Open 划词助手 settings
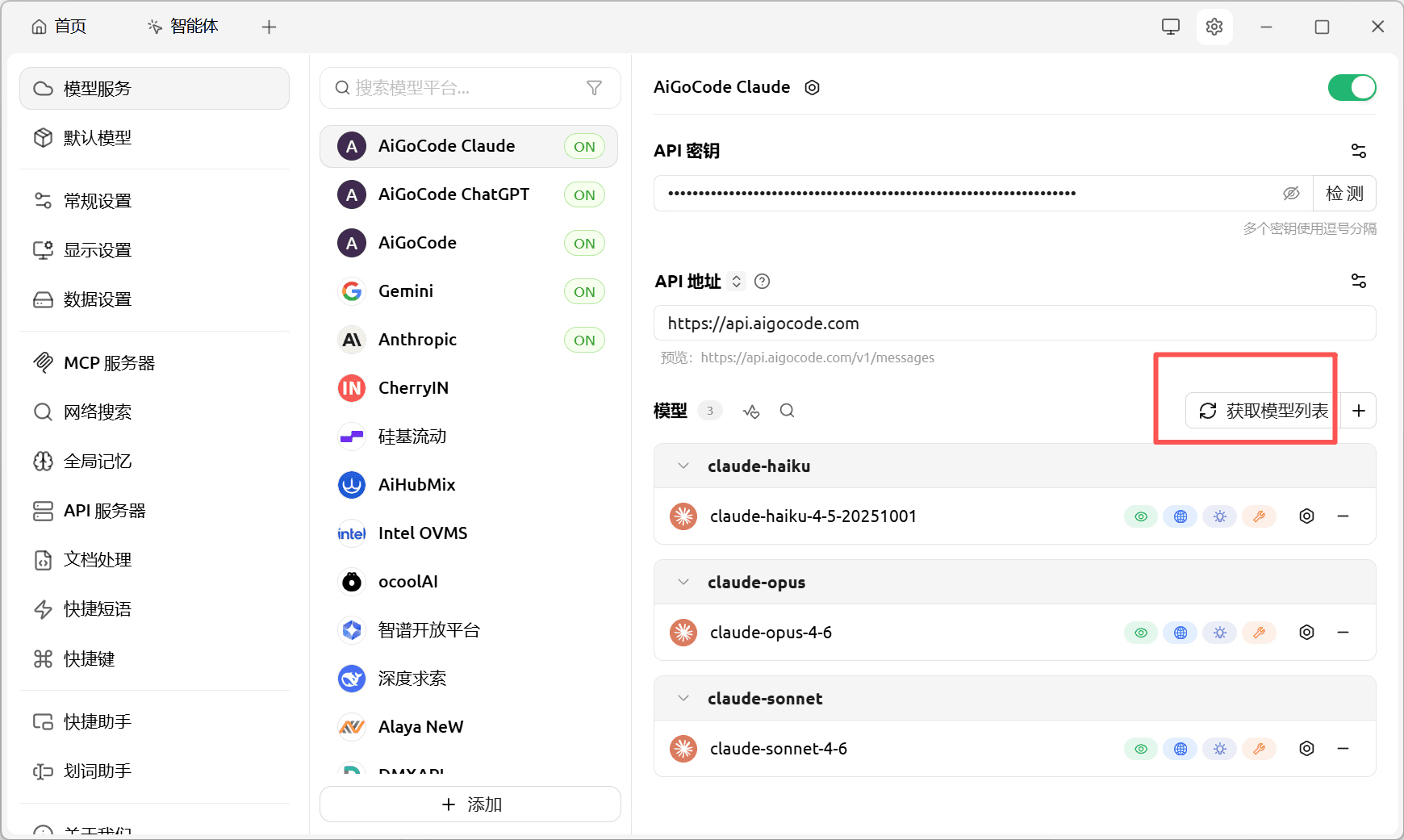The width and height of the screenshot is (1404, 840). coord(154,771)
